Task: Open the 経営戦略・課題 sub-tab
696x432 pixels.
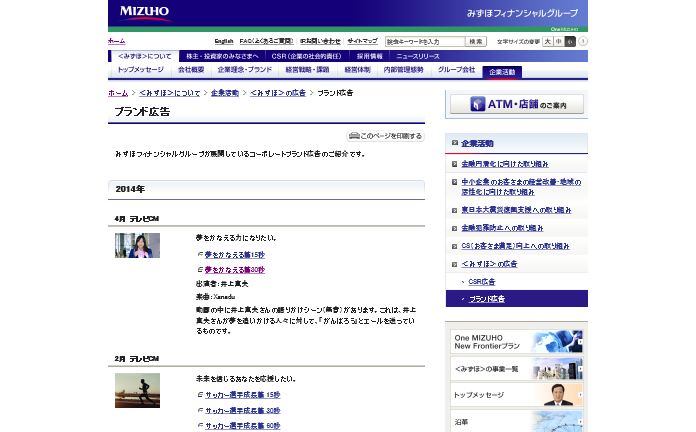Action: (307, 70)
